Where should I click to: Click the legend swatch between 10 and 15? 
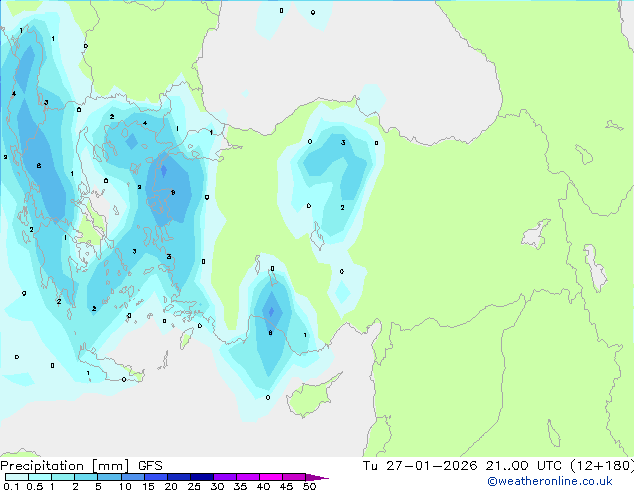tap(132, 477)
